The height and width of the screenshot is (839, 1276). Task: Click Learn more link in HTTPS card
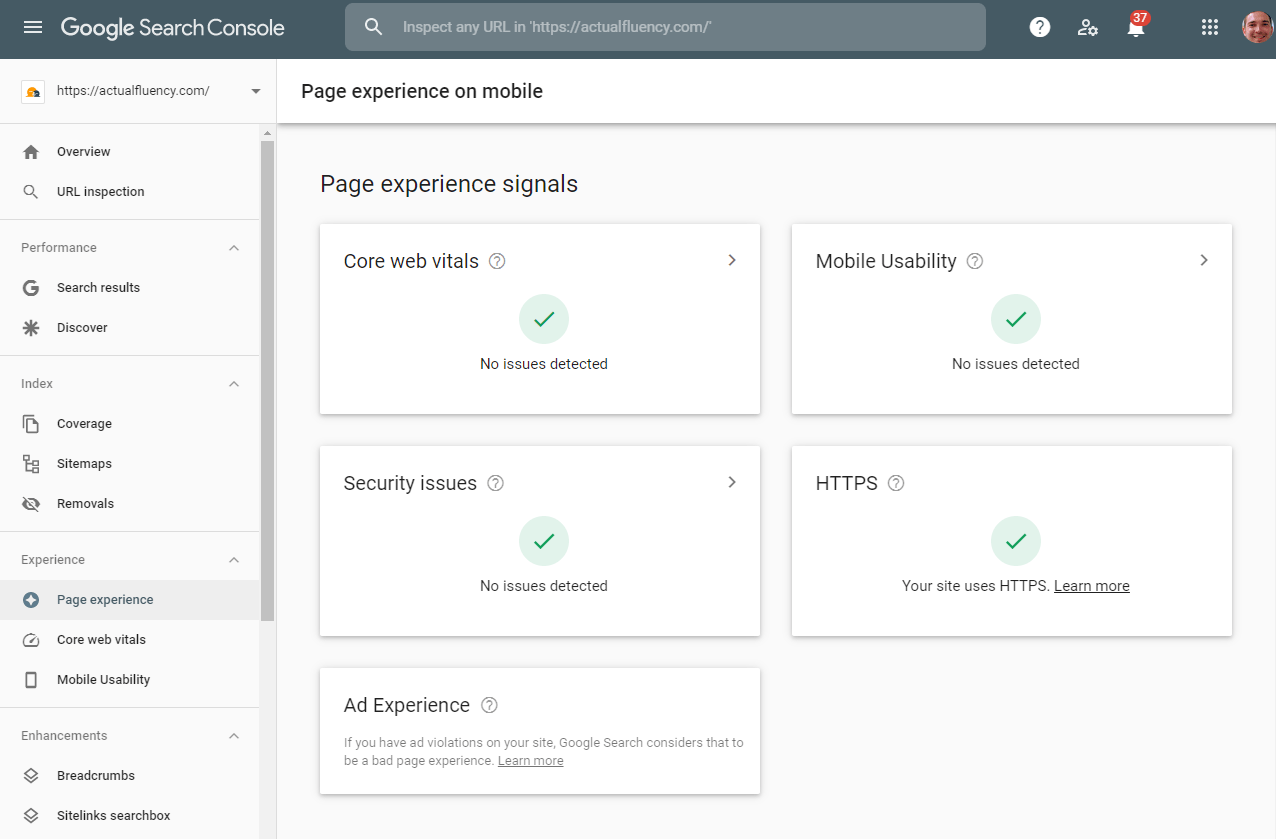tap(1092, 586)
